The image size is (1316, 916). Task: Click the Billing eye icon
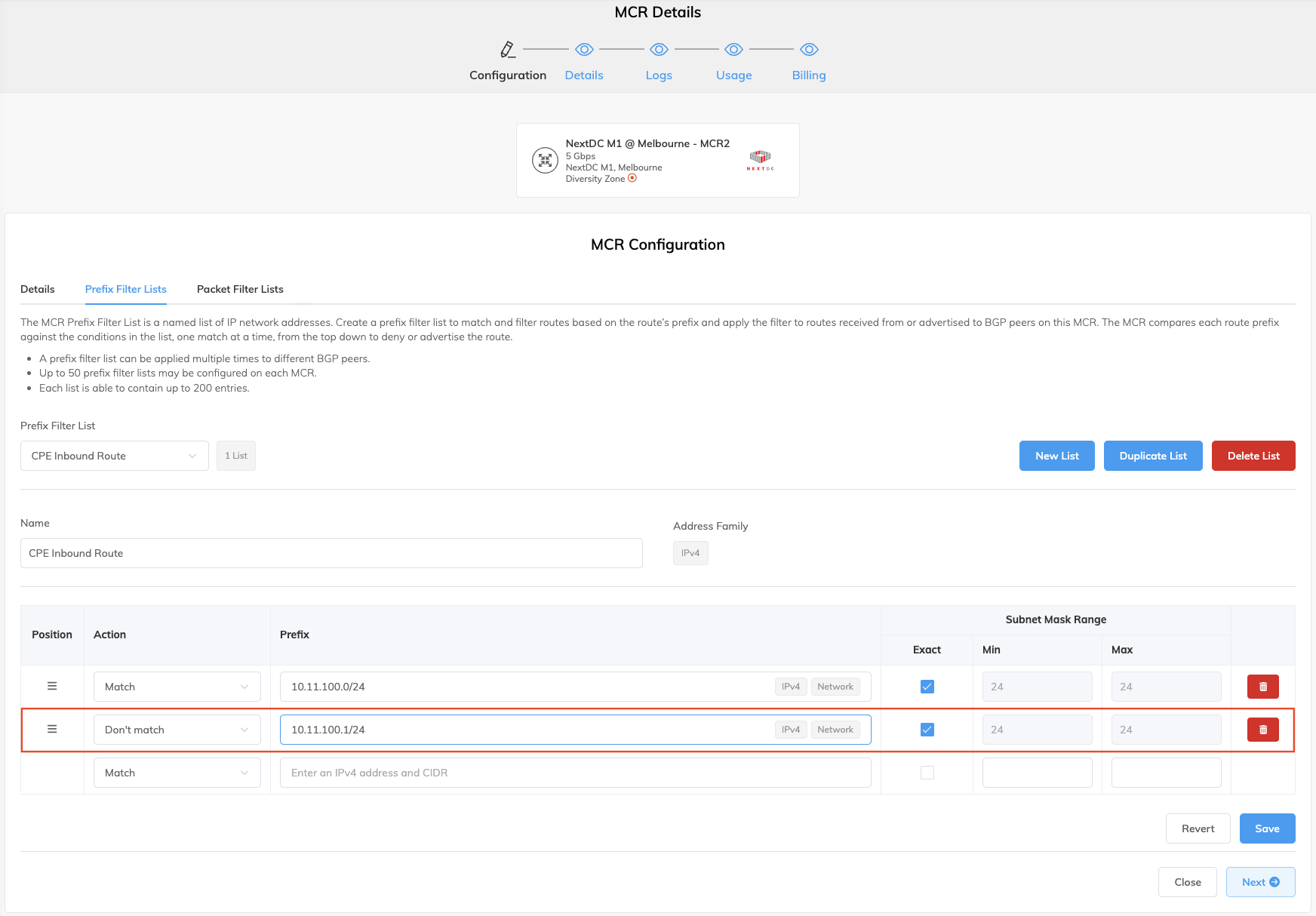pos(808,49)
